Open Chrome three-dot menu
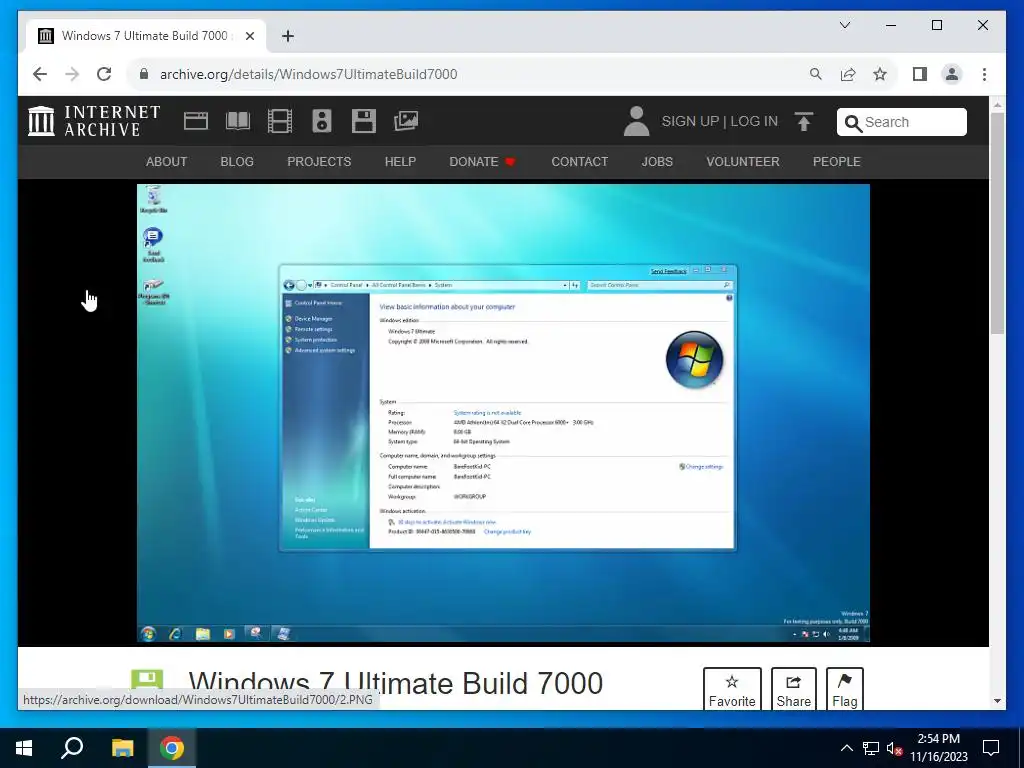 (984, 74)
